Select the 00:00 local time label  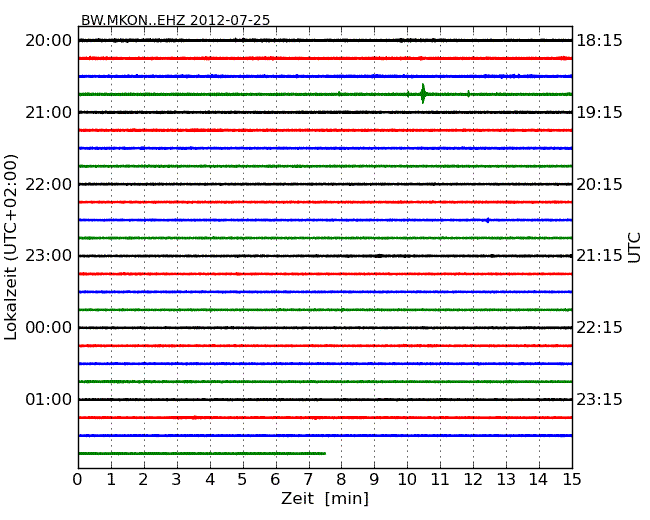click(x=49, y=328)
